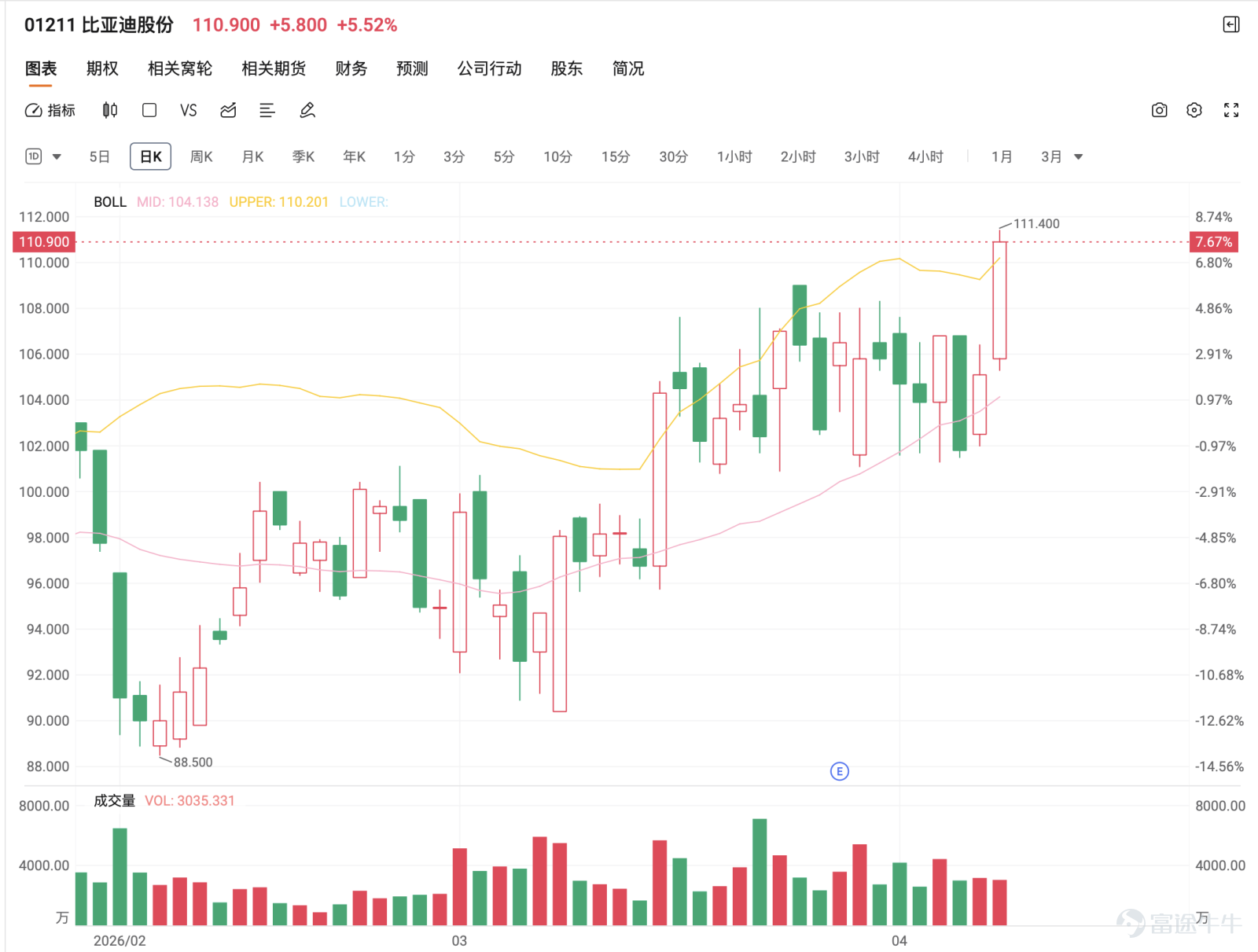Click the 2026/02 date axis label
The width and height of the screenshot is (1258, 952).
120,940
